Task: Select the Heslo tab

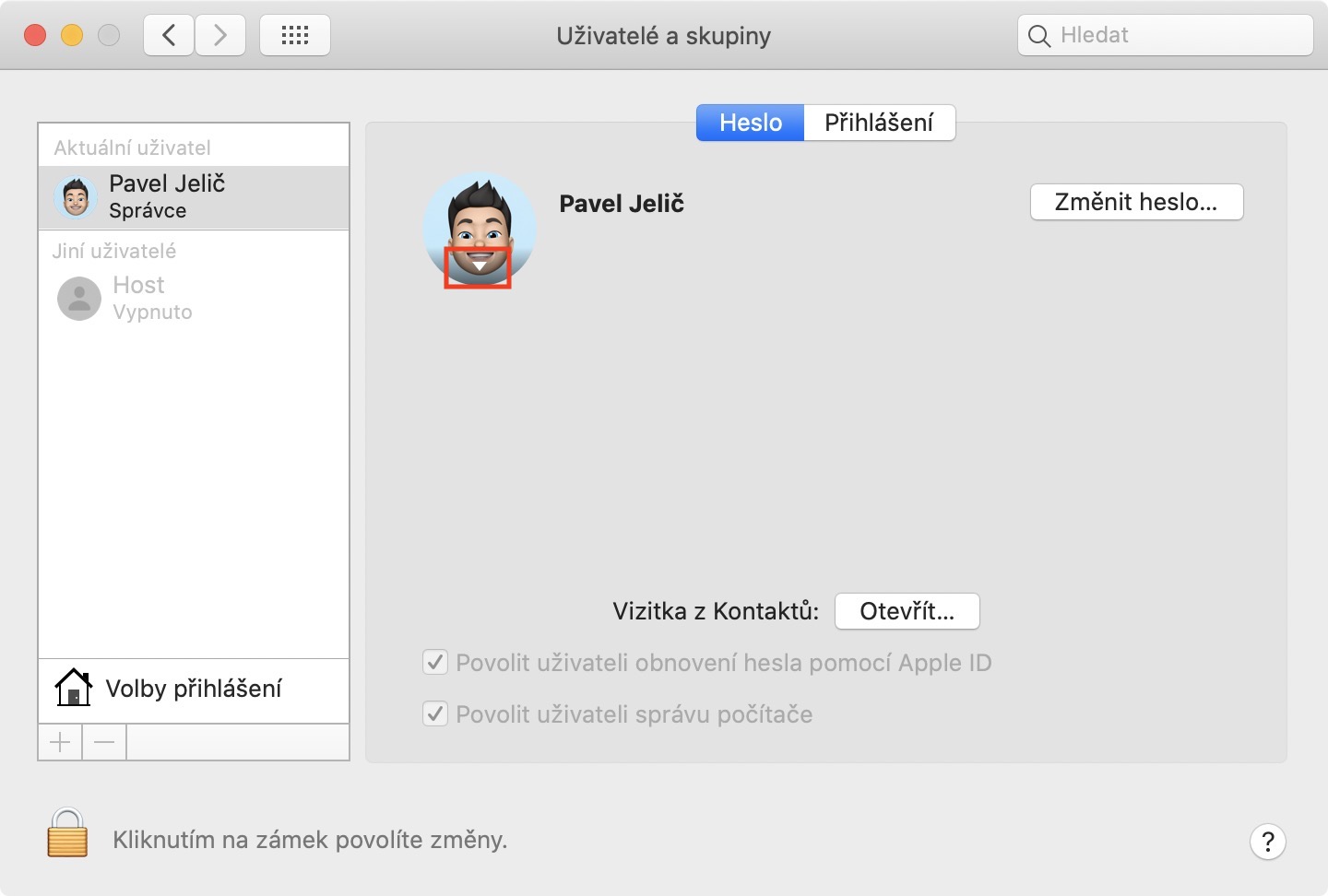Action: (x=750, y=123)
